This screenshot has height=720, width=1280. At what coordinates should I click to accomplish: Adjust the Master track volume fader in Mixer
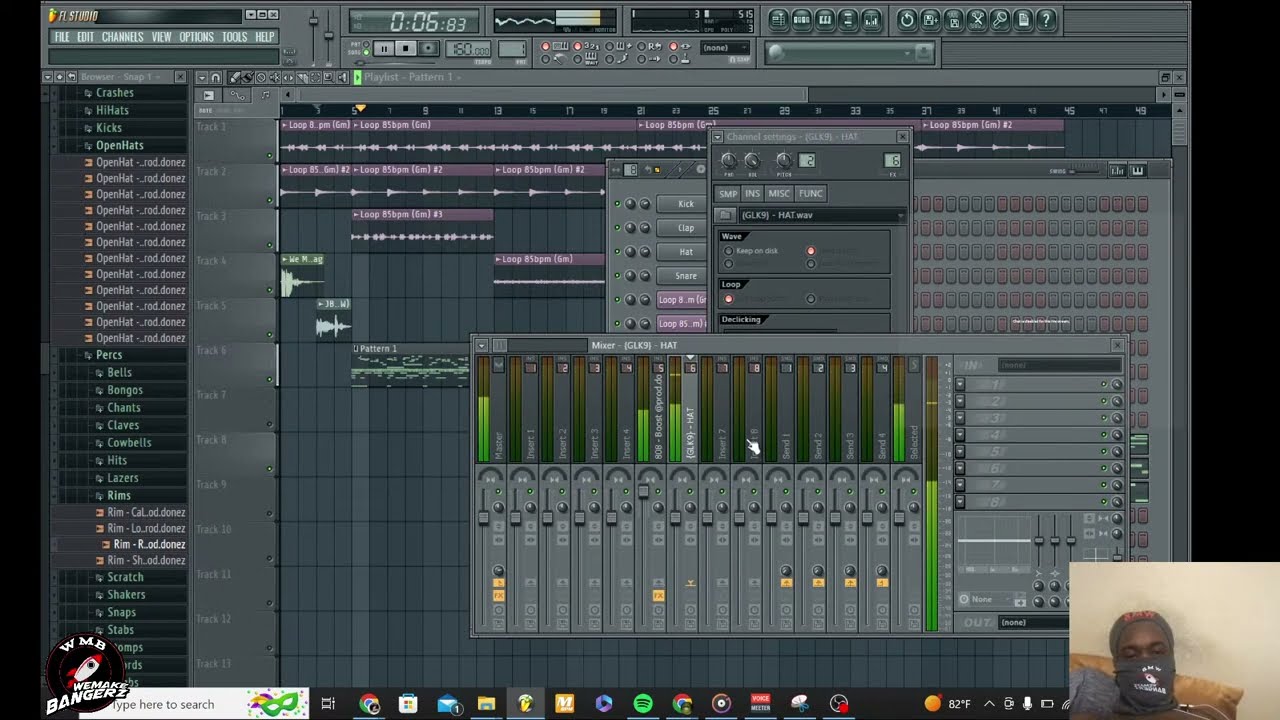point(483,517)
